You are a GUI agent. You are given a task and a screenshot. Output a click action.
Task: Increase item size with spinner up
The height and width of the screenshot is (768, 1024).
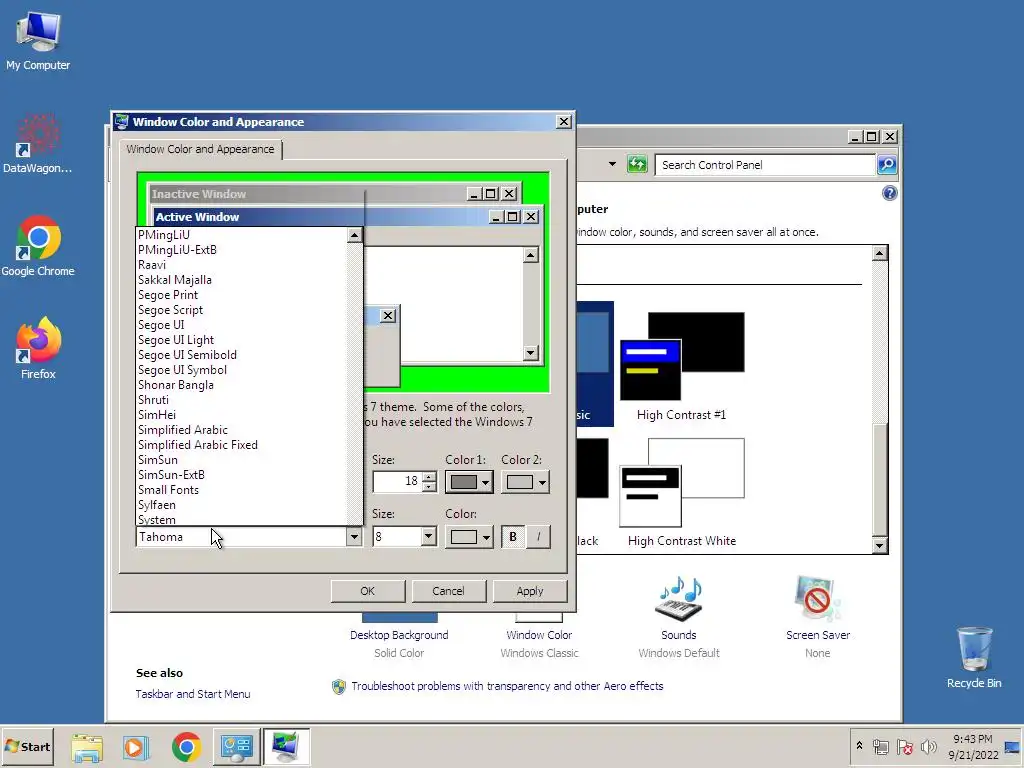[429, 477]
